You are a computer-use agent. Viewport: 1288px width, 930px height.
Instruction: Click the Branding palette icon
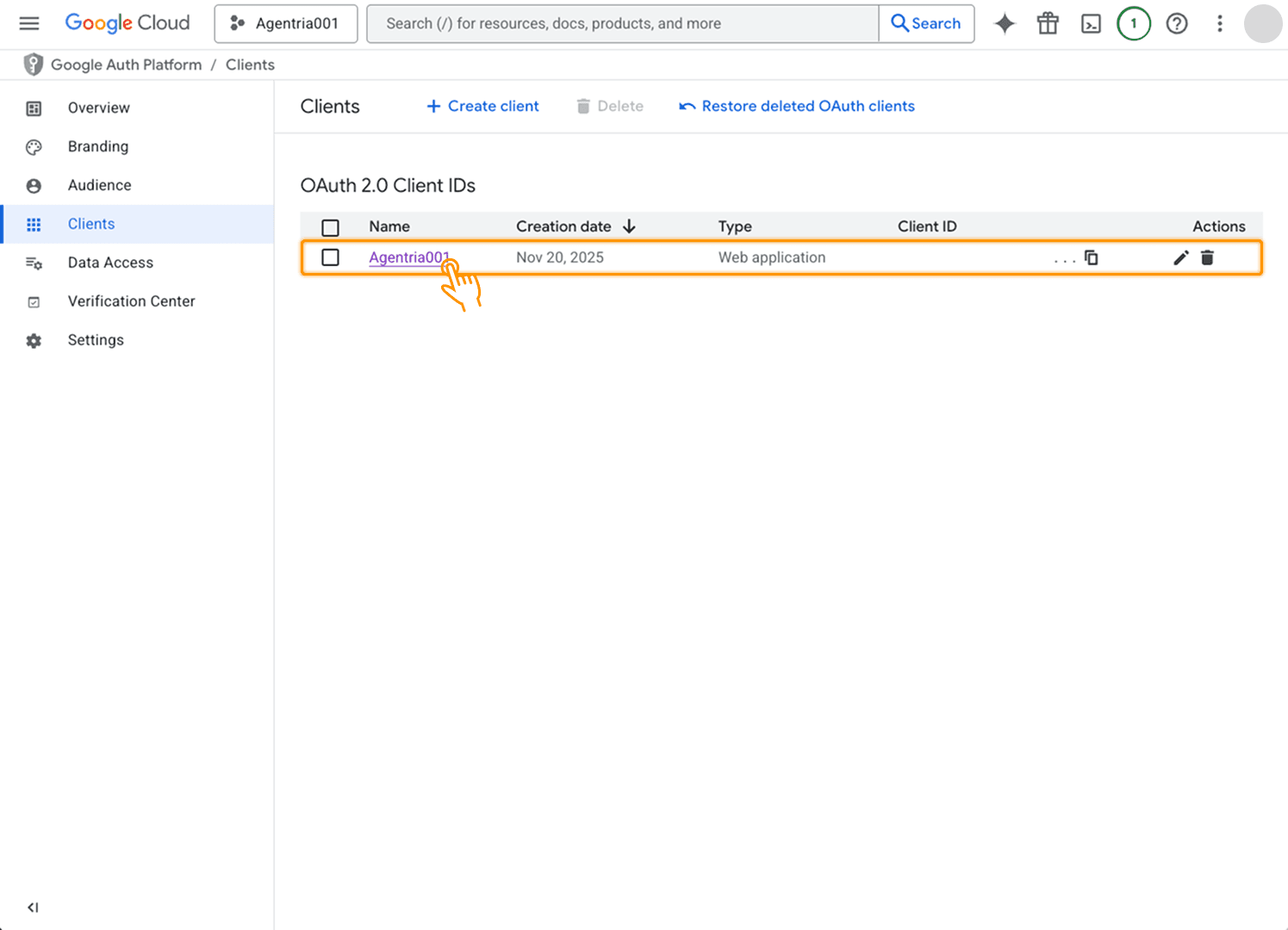click(34, 147)
